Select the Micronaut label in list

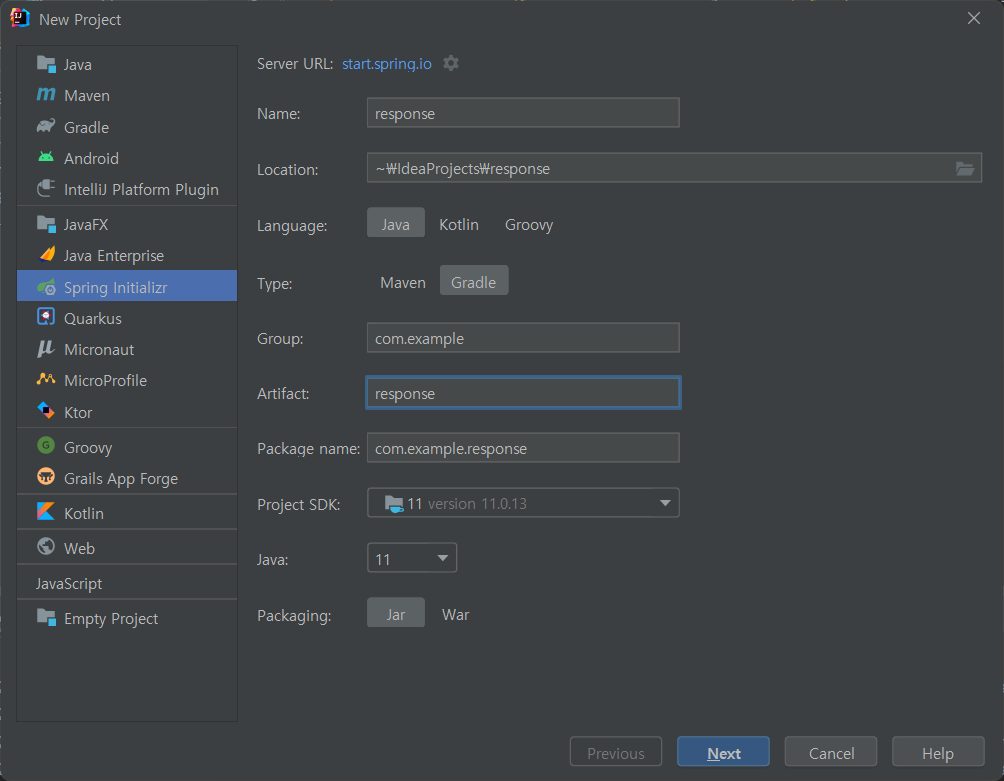99,350
